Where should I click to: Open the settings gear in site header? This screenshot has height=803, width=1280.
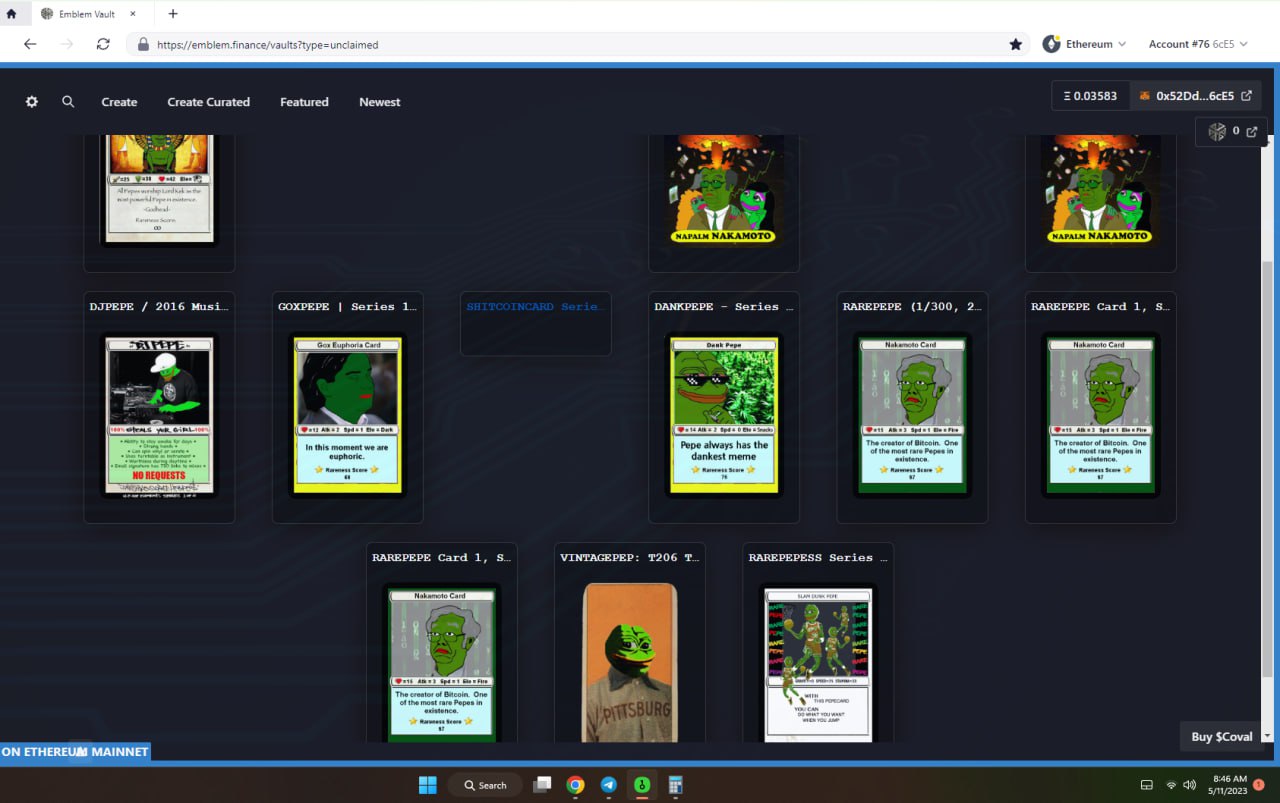[x=32, y=102]
